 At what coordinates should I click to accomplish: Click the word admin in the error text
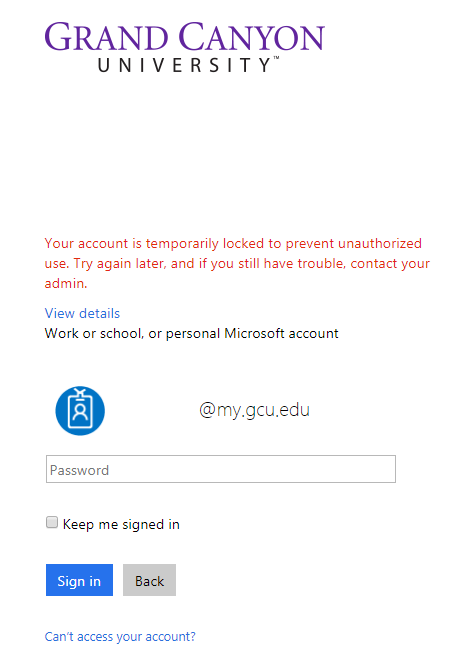65,283
